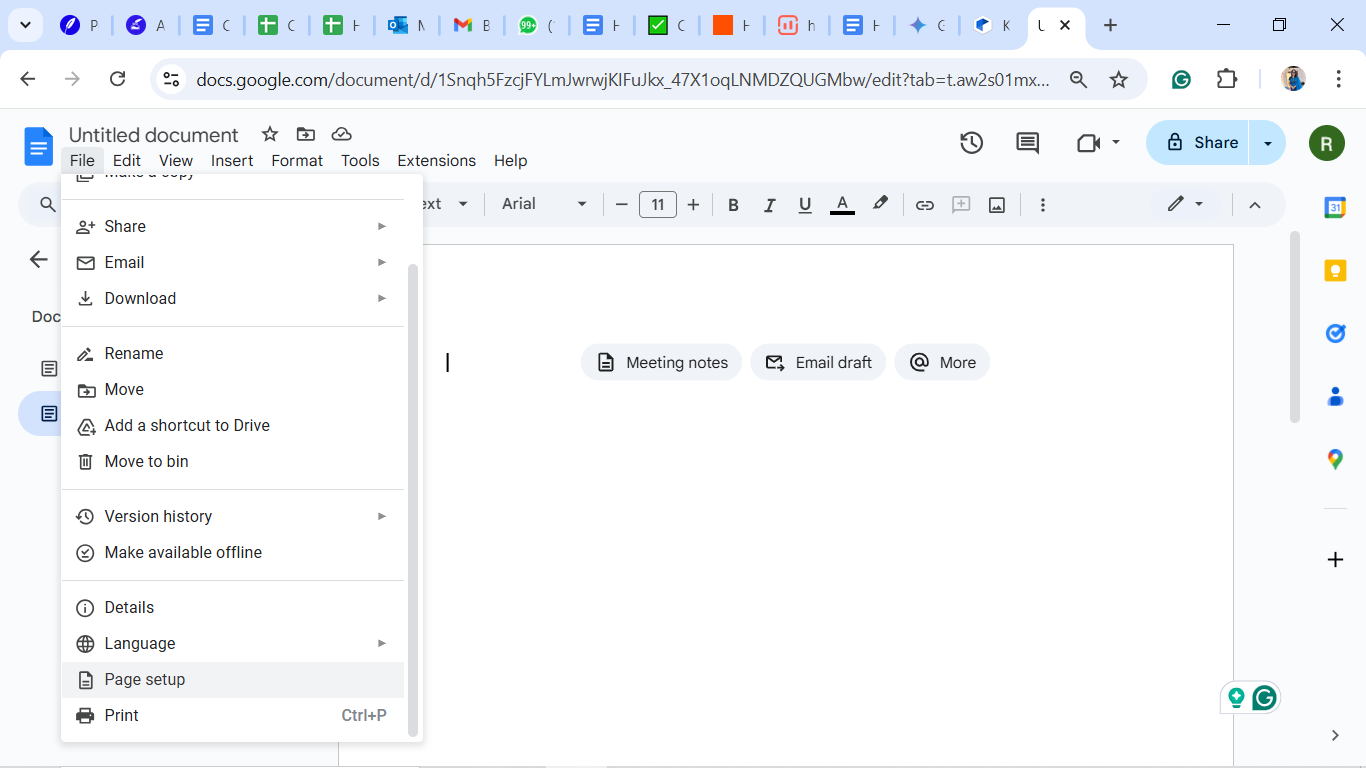
Task: Click the More chip
Action: coord(942,362)
